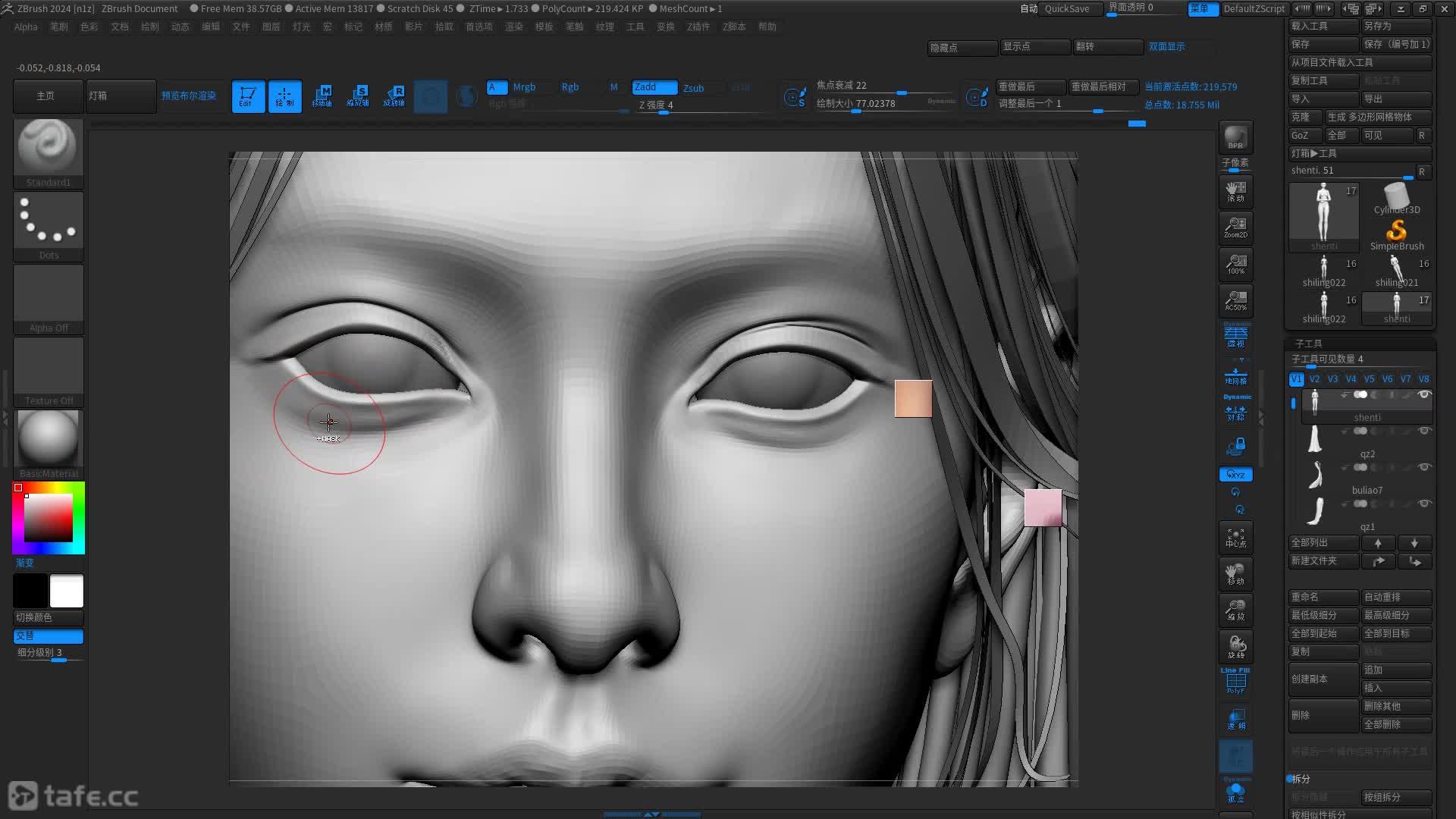Click the QuickSave button

(x=1071, y=8)
